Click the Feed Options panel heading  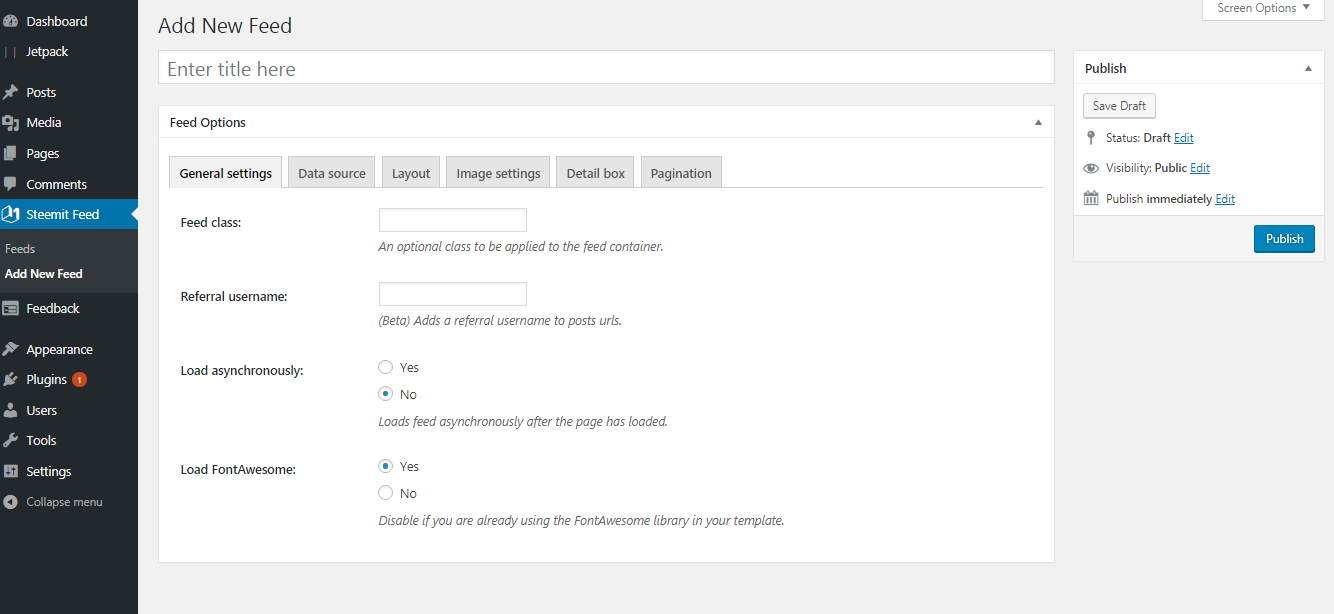click(x=208, y=122)
